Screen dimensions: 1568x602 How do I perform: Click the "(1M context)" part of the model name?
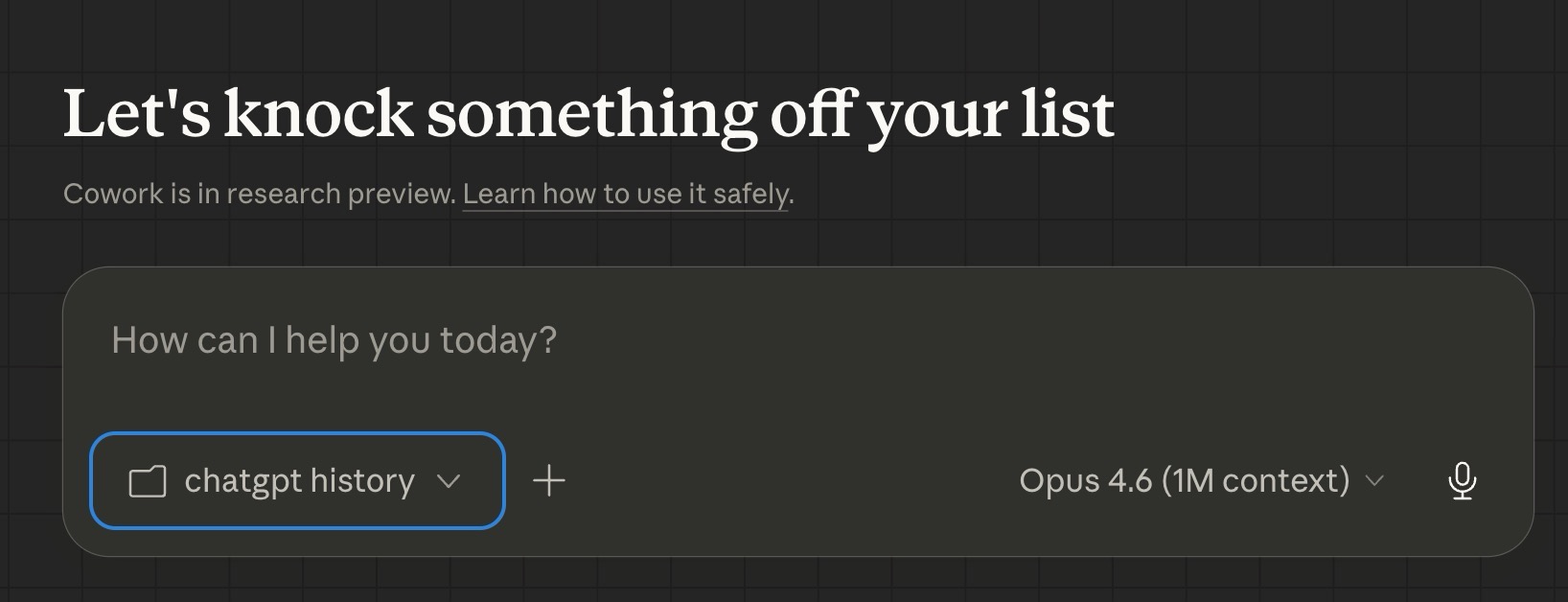coord(1256,480)
